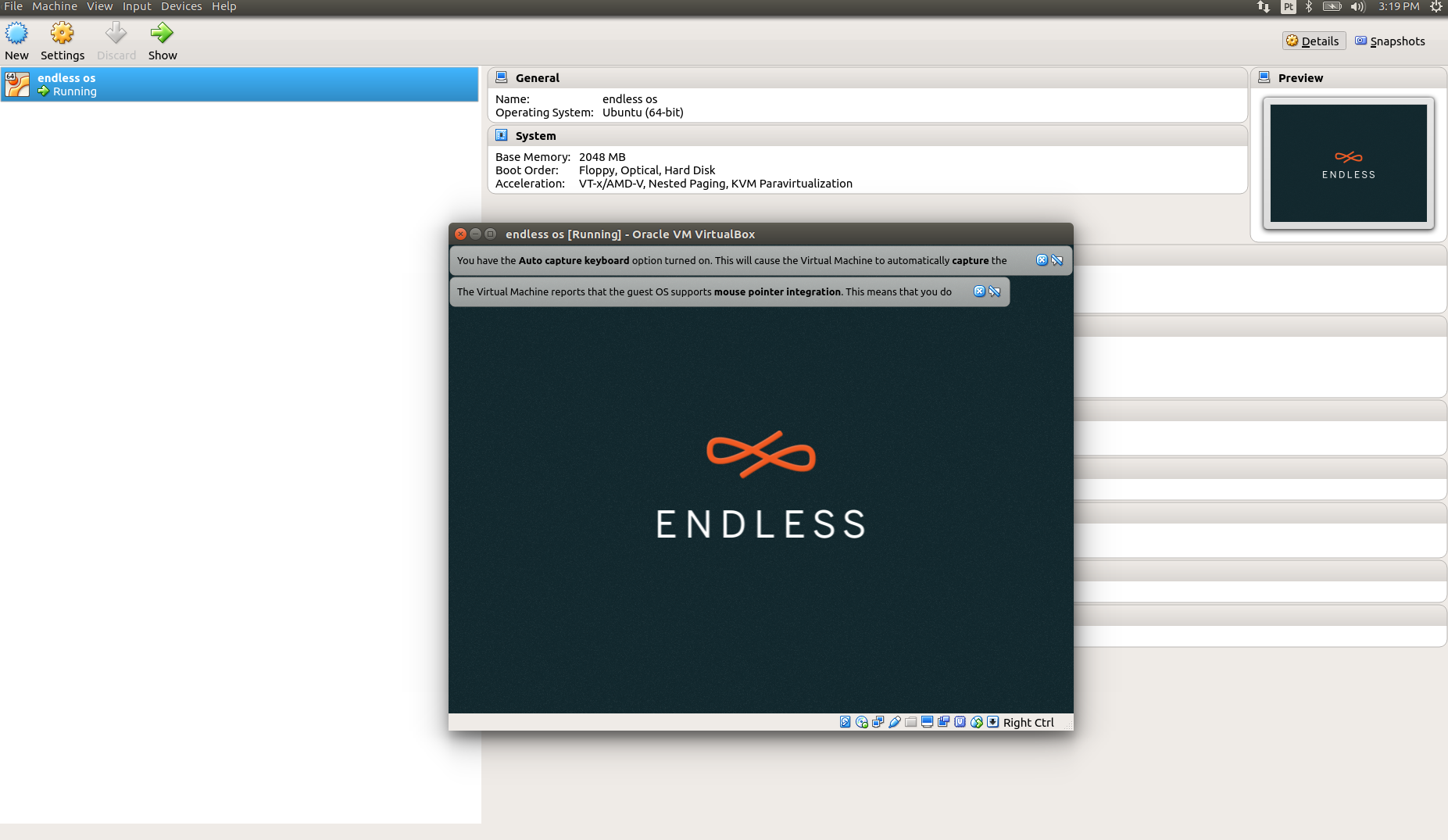
Task: Create a new virtual machine with New
Action: click(x=16, y=41)
